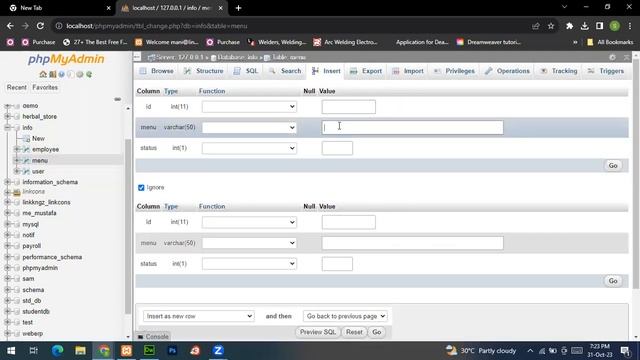Focus the first status value field
Image resolution: width=640 pixels, height=360 pixels.
pos(337,148)
